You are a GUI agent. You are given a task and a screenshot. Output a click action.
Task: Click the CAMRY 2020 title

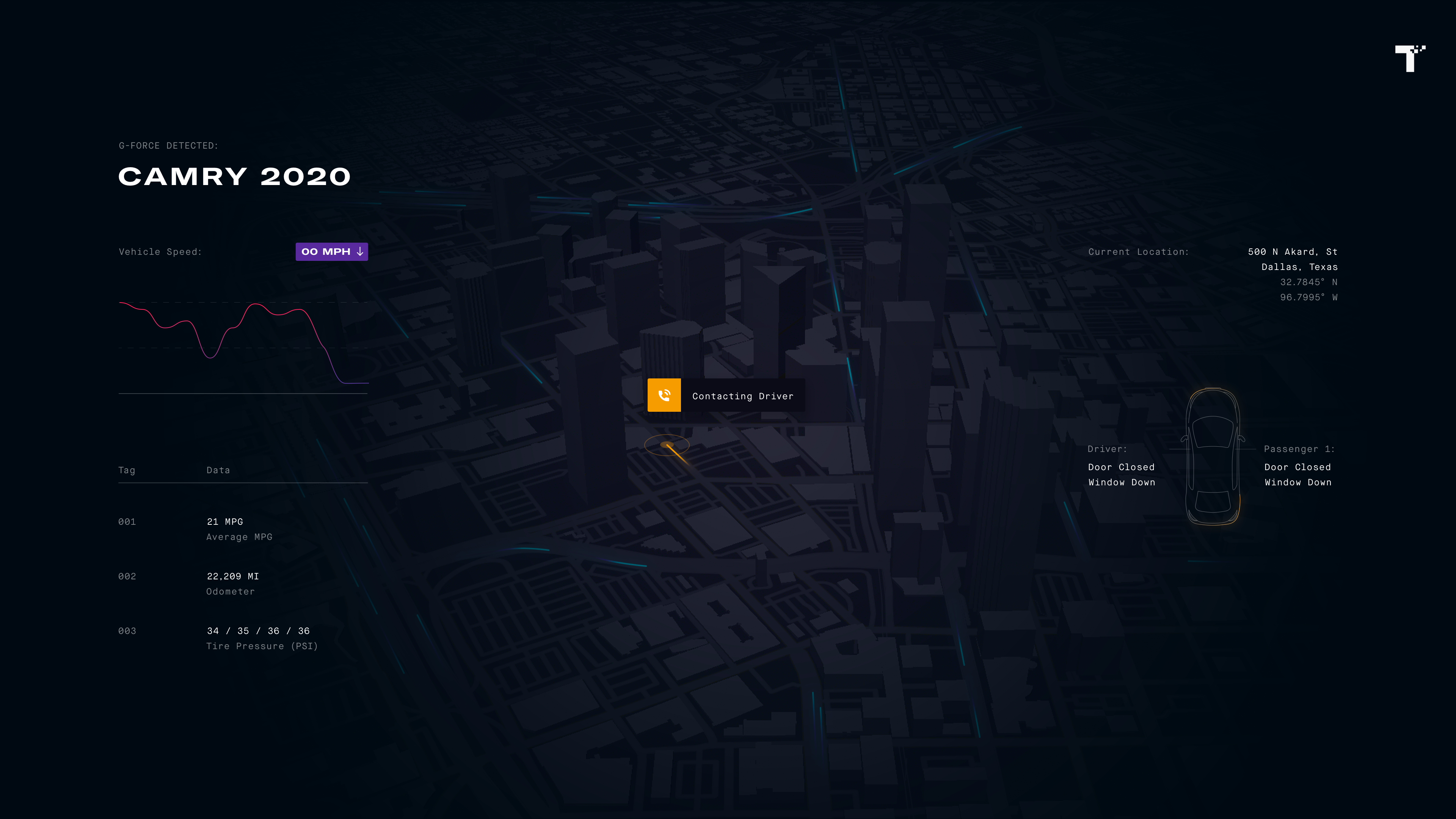click(234, 177)
